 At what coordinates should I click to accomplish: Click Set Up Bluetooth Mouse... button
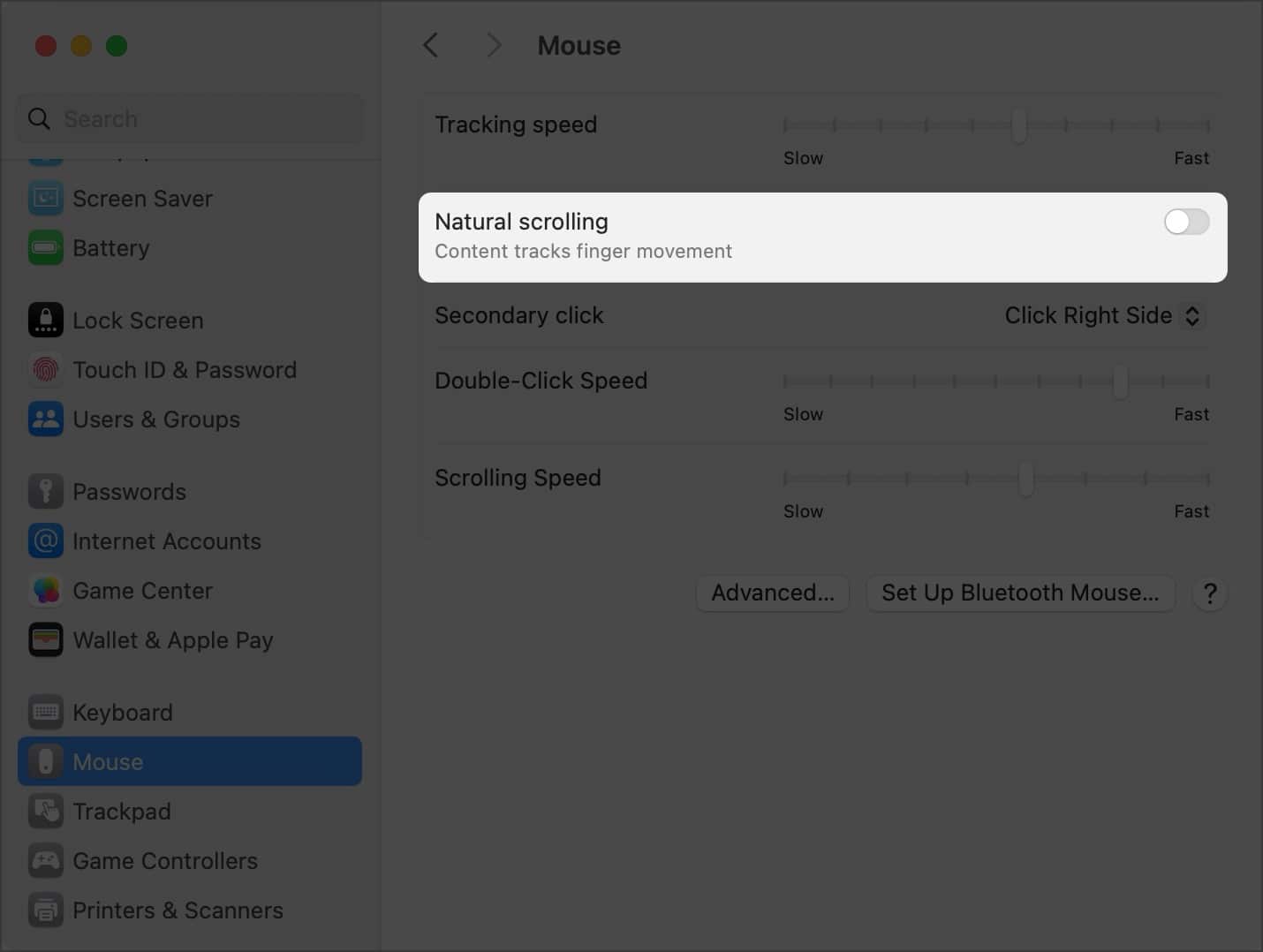(1020, 593)
